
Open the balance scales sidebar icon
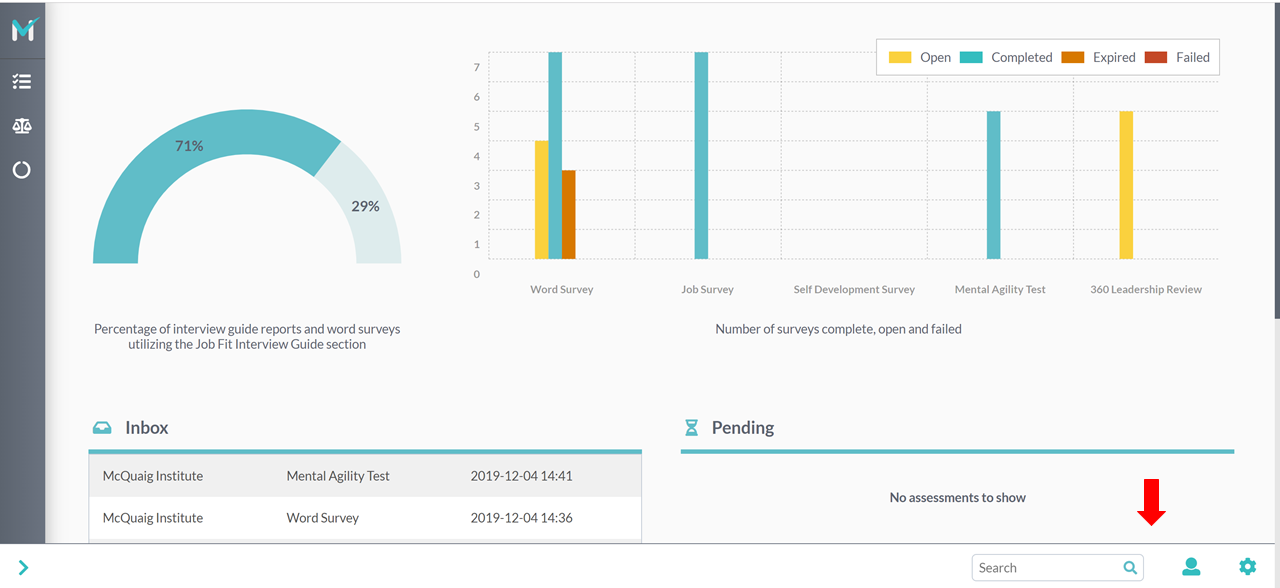[x=22, y=126]
